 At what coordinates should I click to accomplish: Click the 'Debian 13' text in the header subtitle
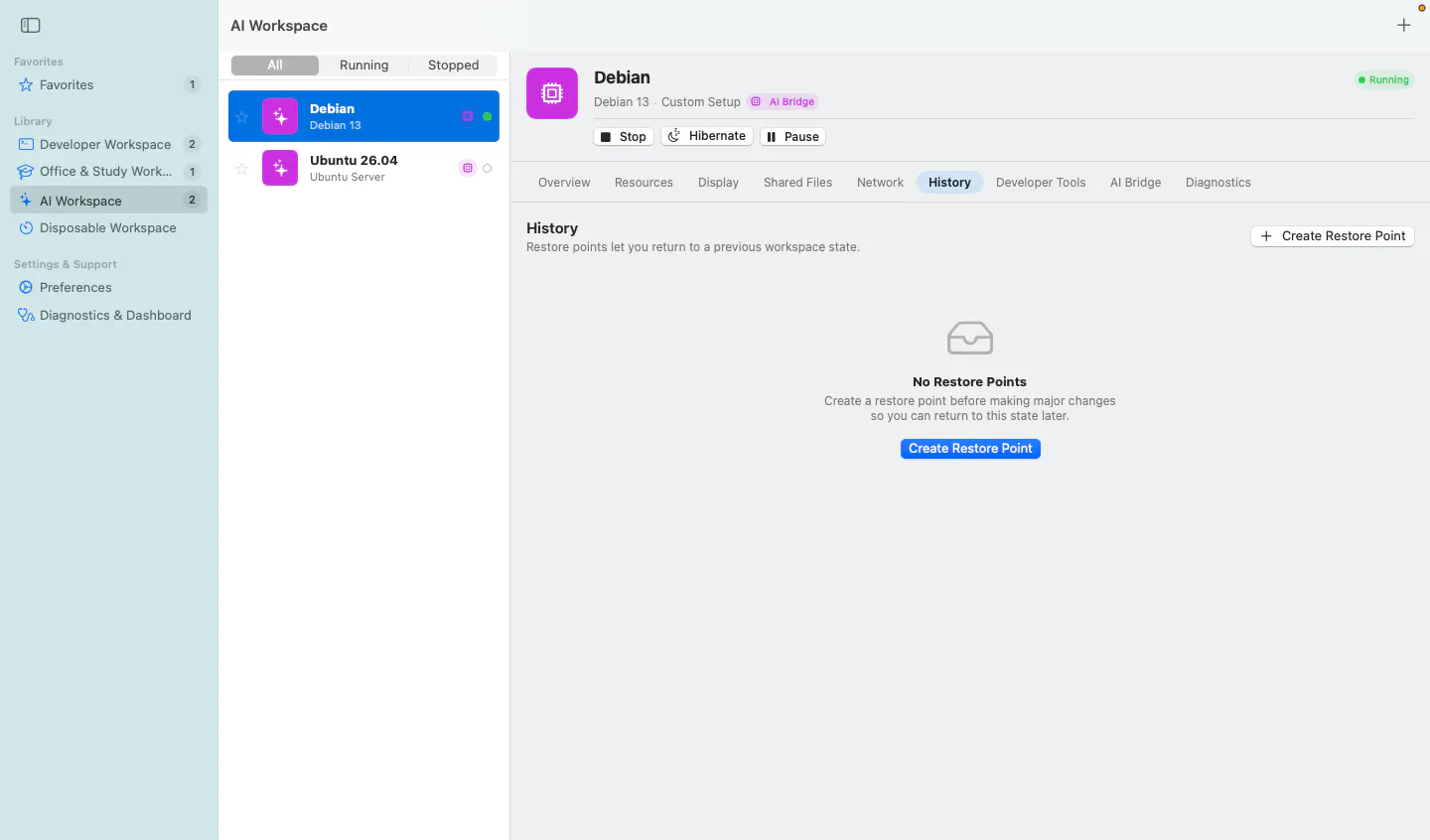pos(622,102)
